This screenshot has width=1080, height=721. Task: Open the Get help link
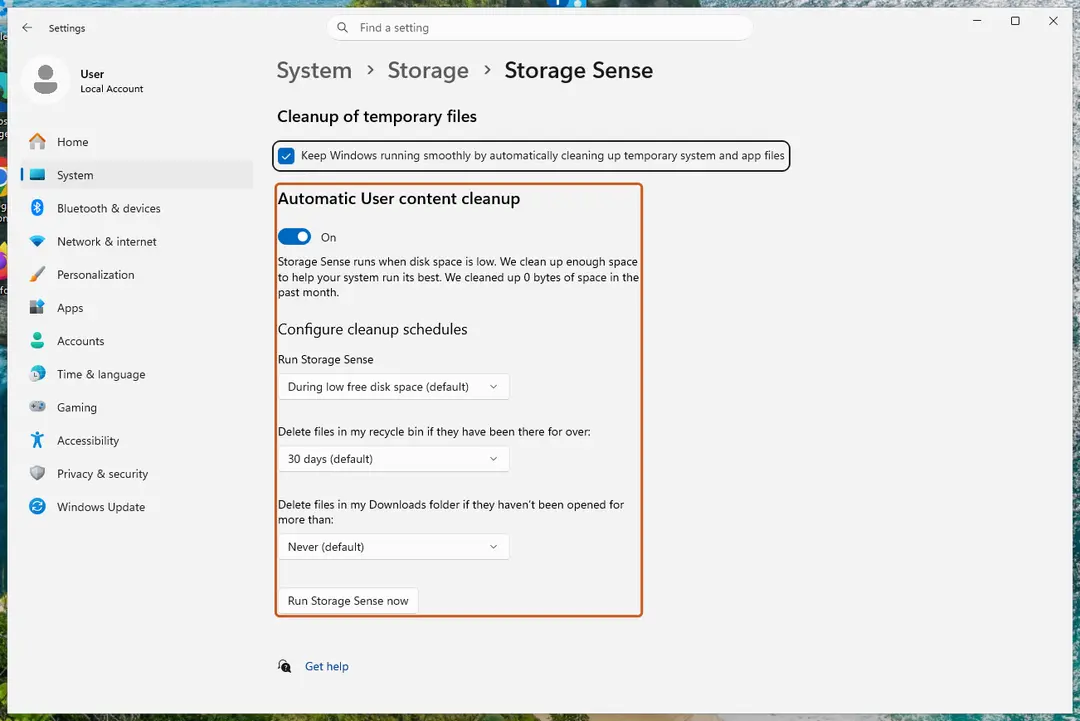point(326,666)
